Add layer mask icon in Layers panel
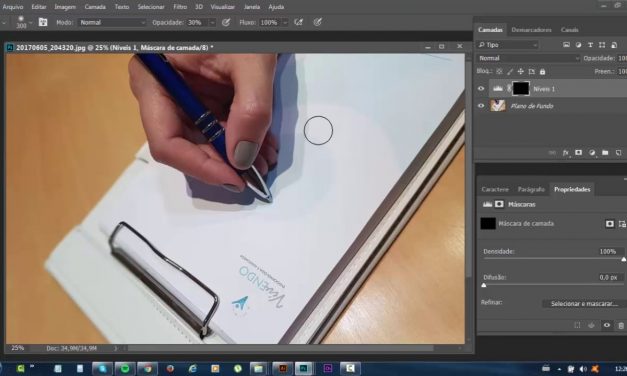627x376 pixels. point(578,153)
